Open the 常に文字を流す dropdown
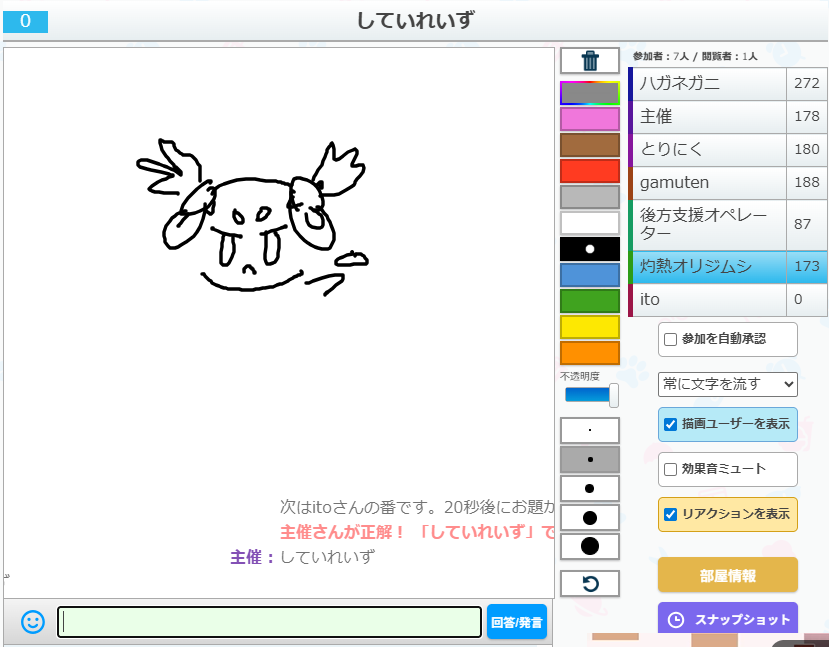 click(x=727, y=384)
